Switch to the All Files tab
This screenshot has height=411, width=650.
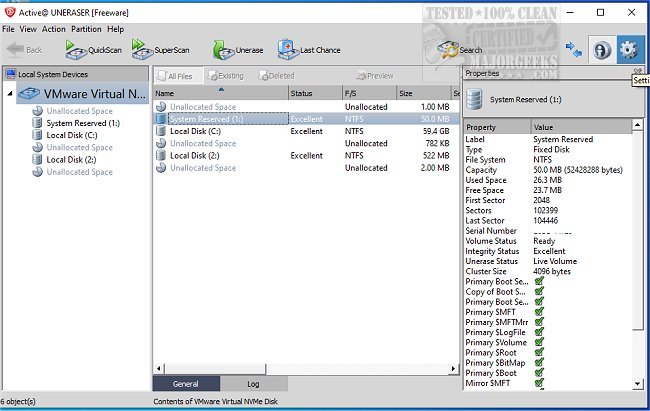[179, 76]
